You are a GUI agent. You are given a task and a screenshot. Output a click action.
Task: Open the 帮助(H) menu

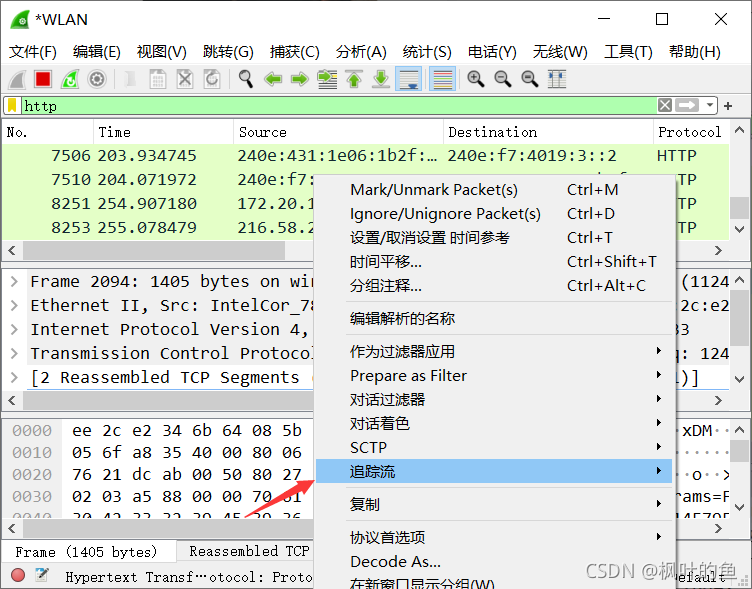(x=694, y=52)
